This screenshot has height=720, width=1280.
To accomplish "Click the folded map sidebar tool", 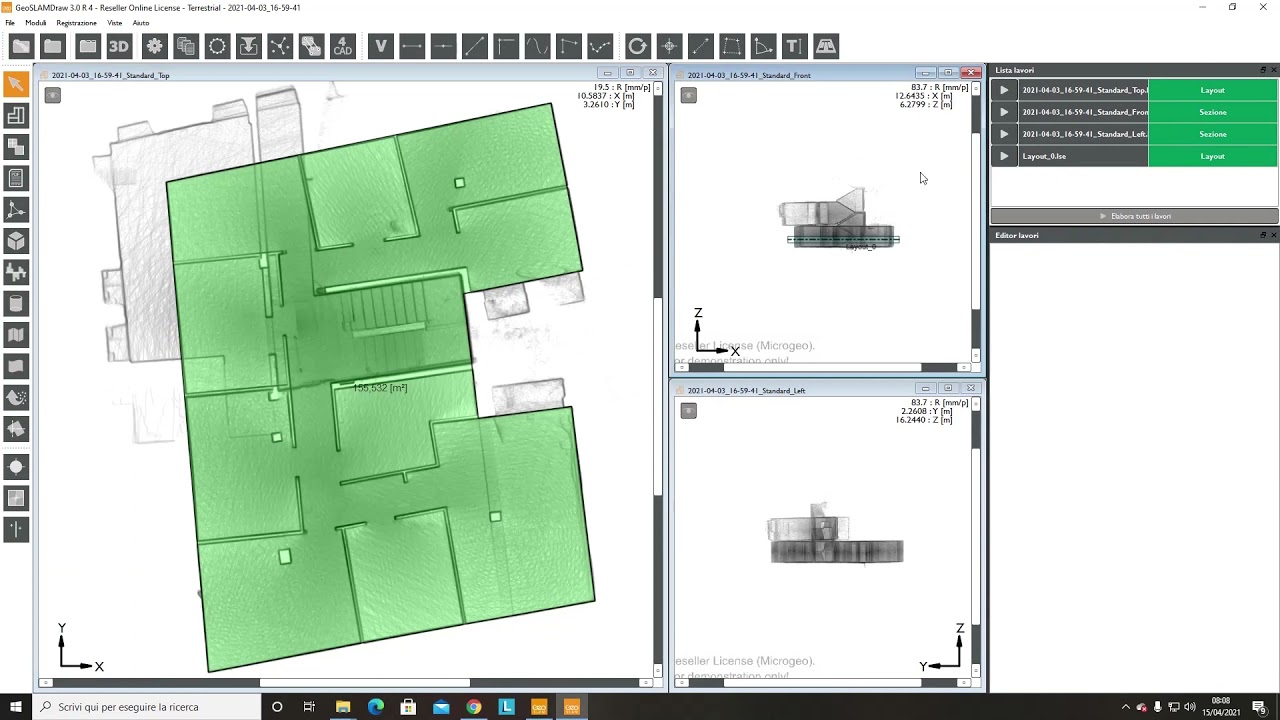I will click(x=16, y=335).
